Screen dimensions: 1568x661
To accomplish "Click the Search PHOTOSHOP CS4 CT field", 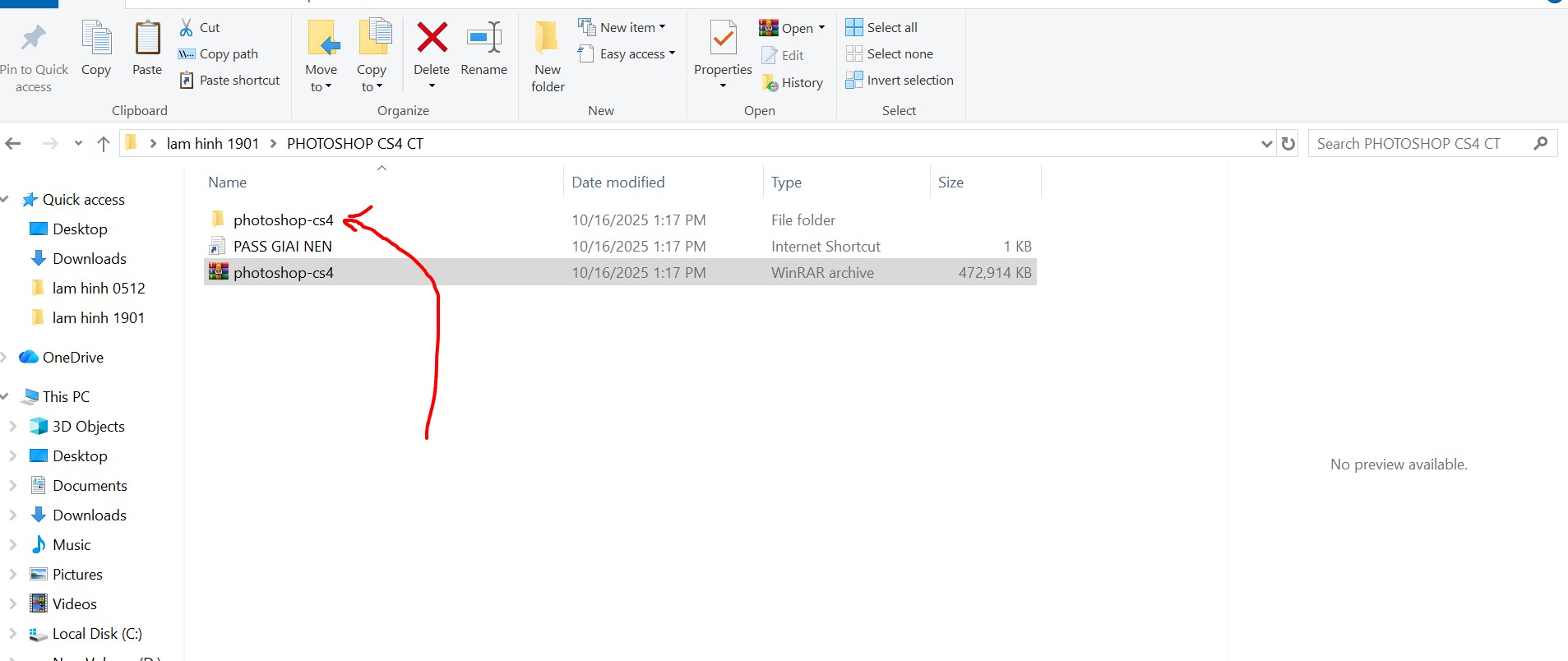I will 1420,144.
